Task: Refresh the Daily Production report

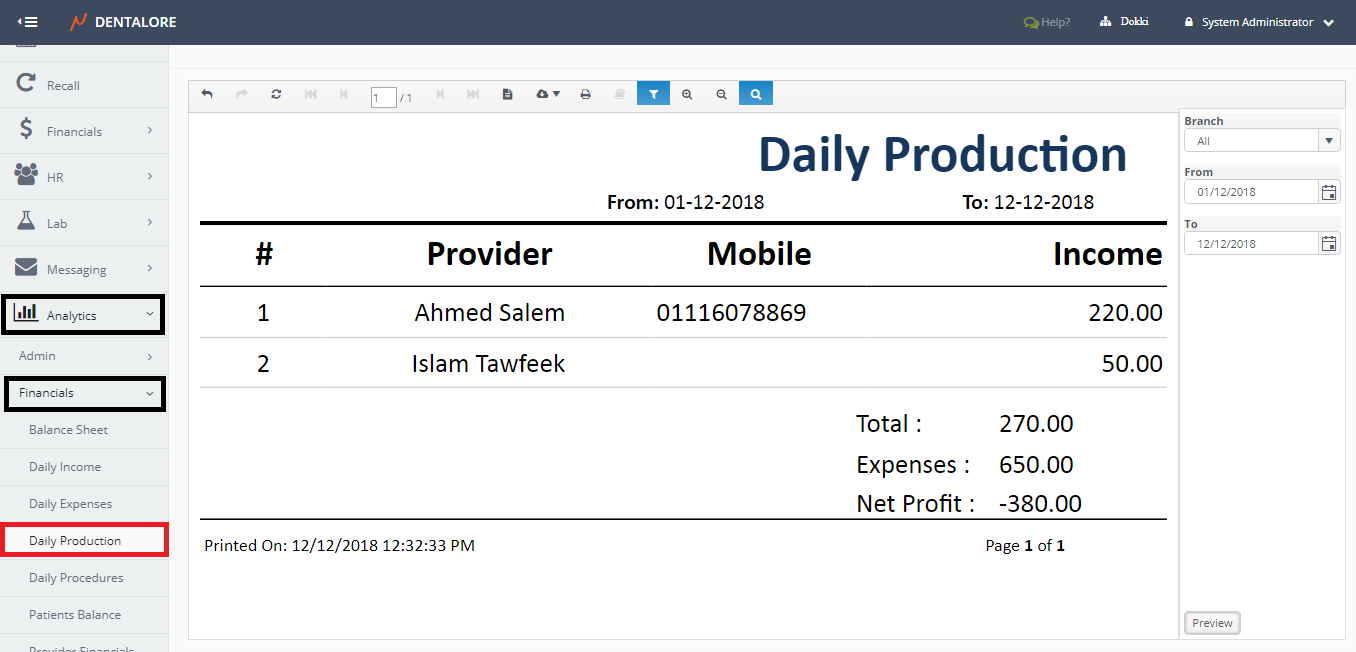Action: [x=276, y=94]
